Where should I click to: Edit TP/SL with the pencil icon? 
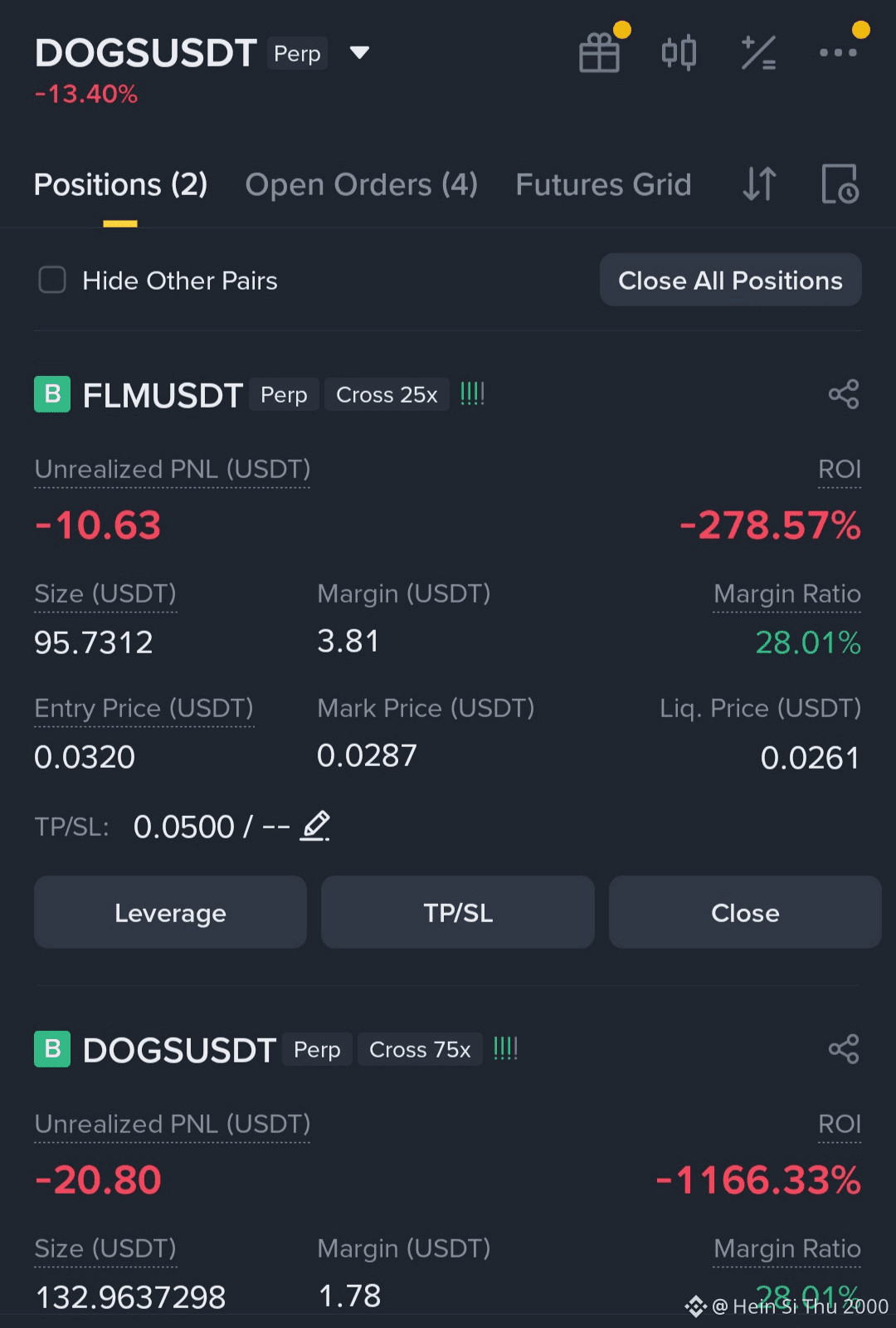[x=315, y=826]
